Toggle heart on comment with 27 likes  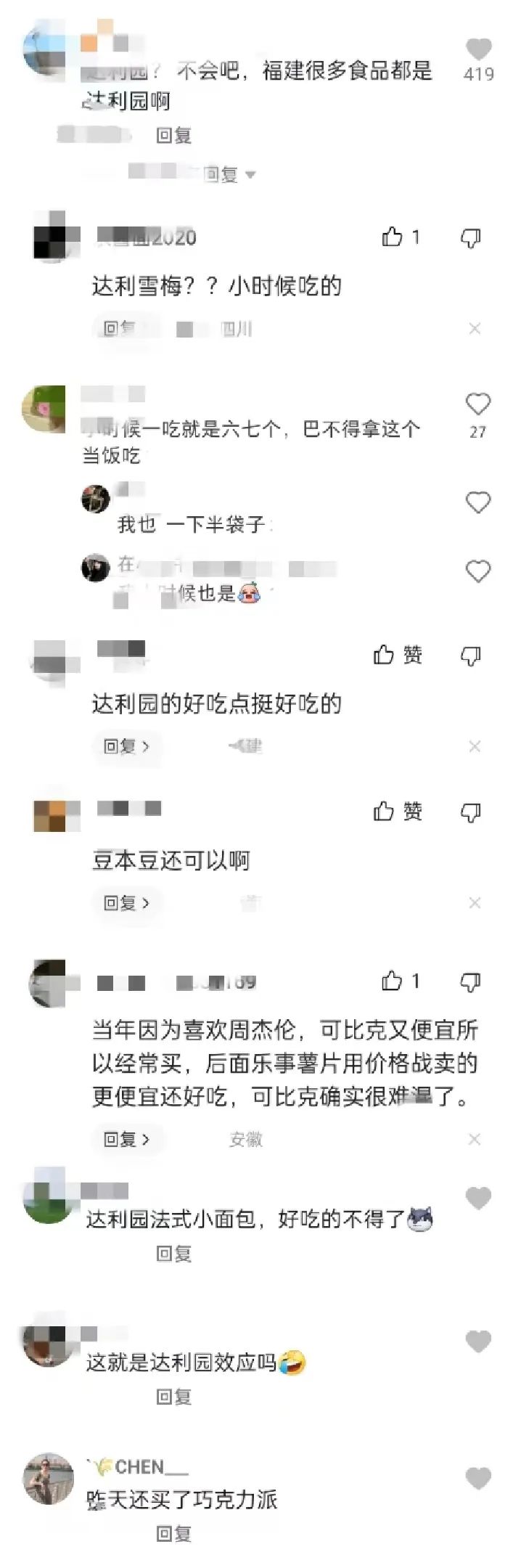[x=477, y=404]
